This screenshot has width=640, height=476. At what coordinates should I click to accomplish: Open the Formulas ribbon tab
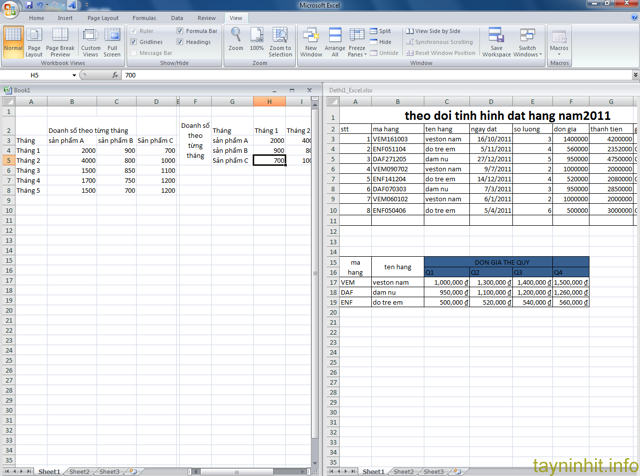point(144,18)
